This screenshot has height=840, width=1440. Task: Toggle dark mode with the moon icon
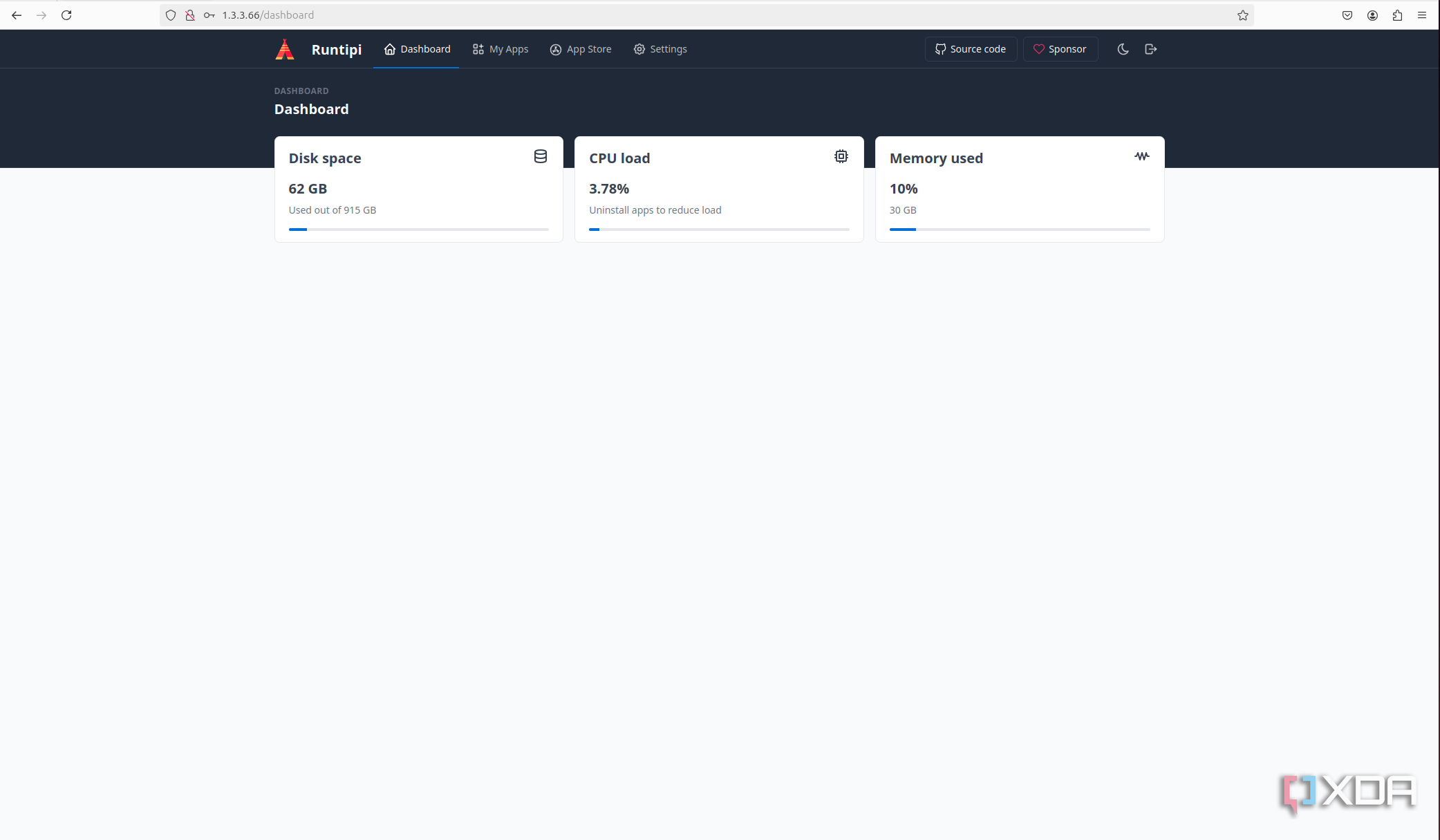pos(1123,49)
